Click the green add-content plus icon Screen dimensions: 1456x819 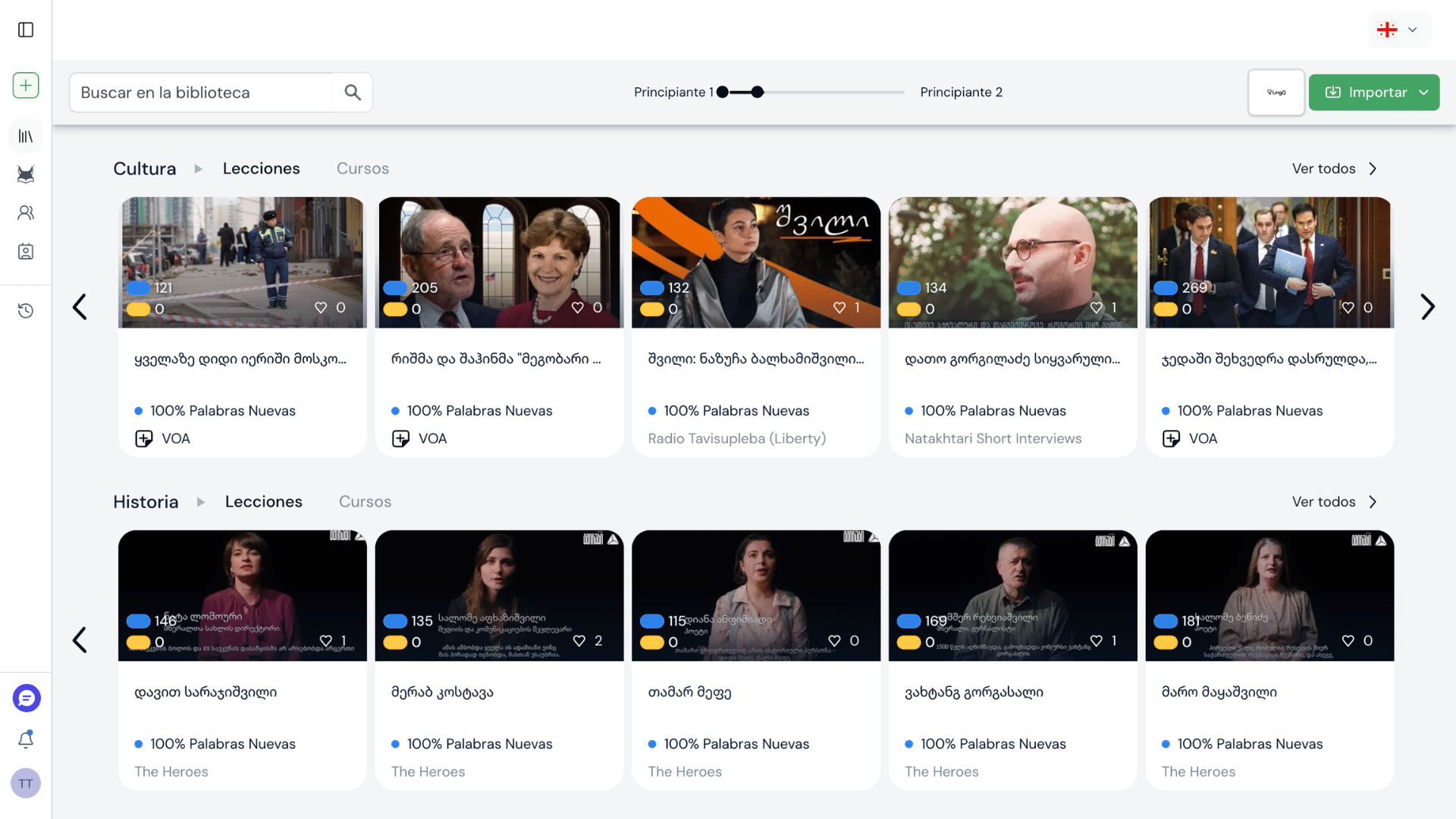[x=26, y=85]
